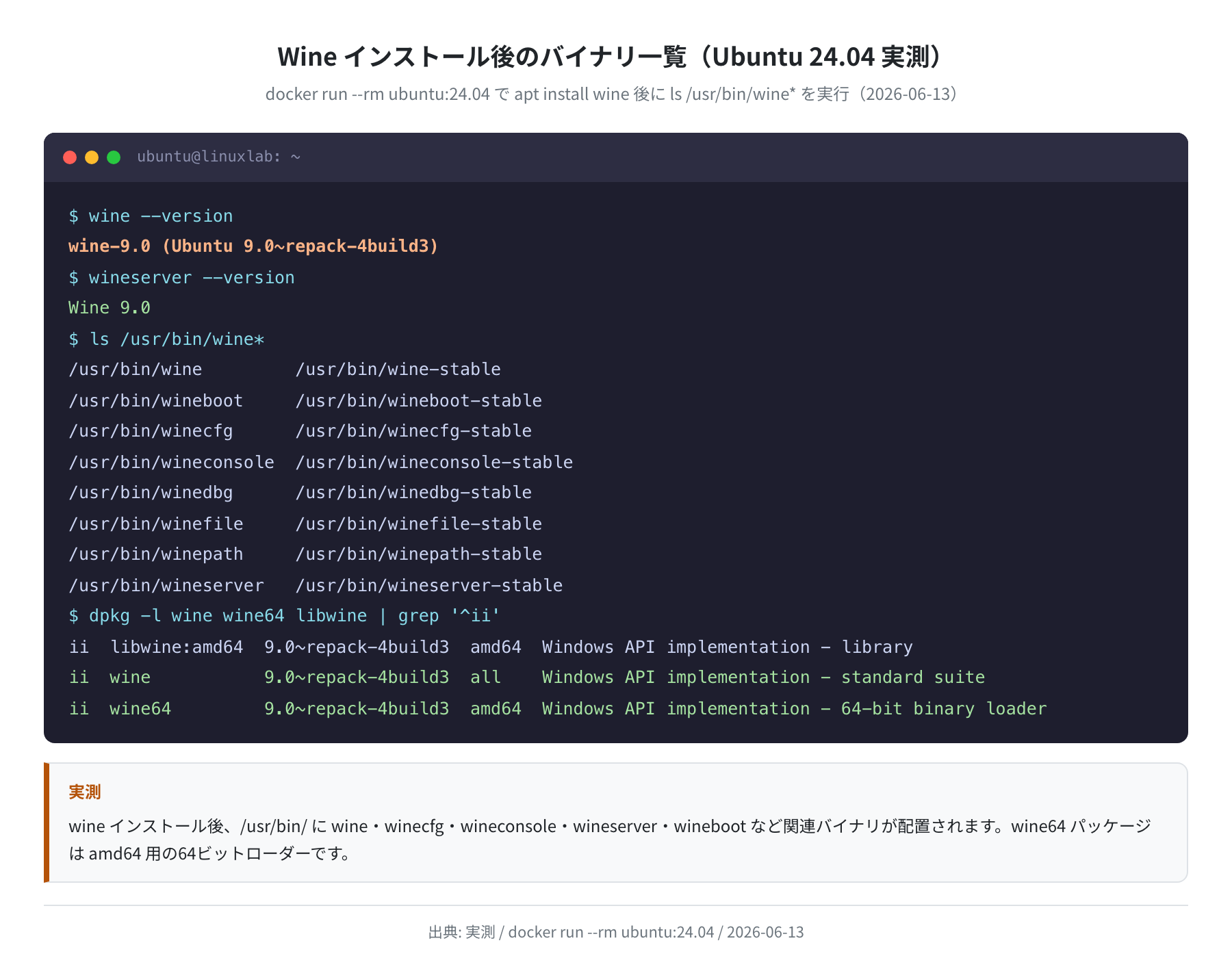Viewport: 1232px width, 969px height.
Task: Click the path /usr/bin/wineboot-stable
Action: pos(419,401)
